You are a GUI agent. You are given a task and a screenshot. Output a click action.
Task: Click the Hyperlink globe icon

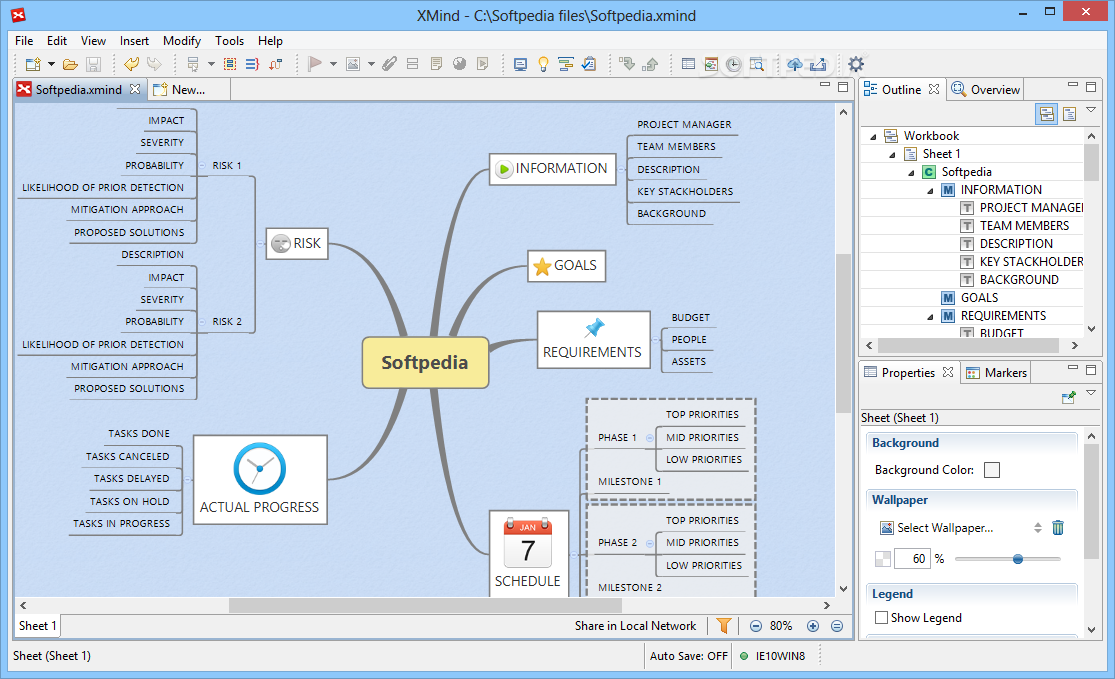coord(459,64)
